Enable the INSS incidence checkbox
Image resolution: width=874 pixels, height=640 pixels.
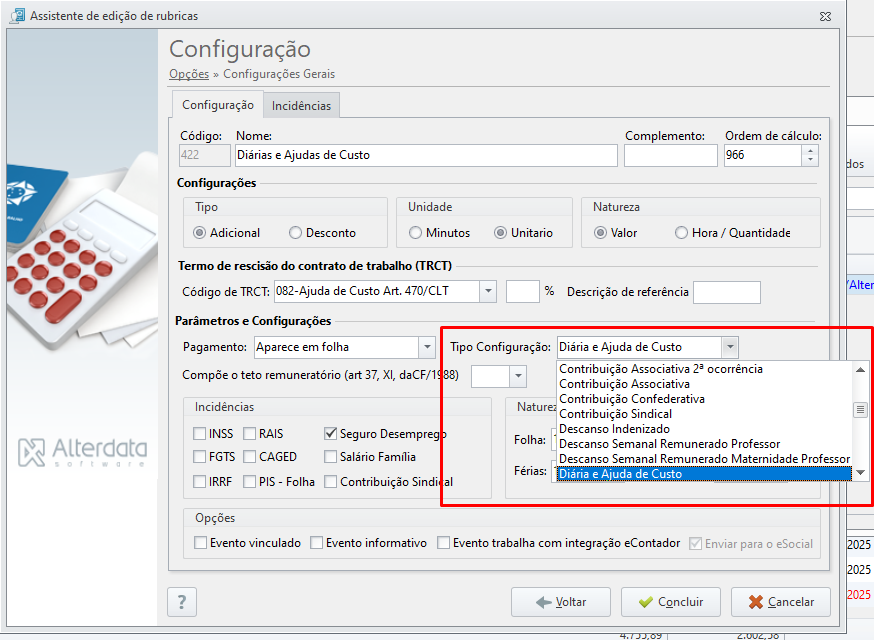click(x=199, y=434)
